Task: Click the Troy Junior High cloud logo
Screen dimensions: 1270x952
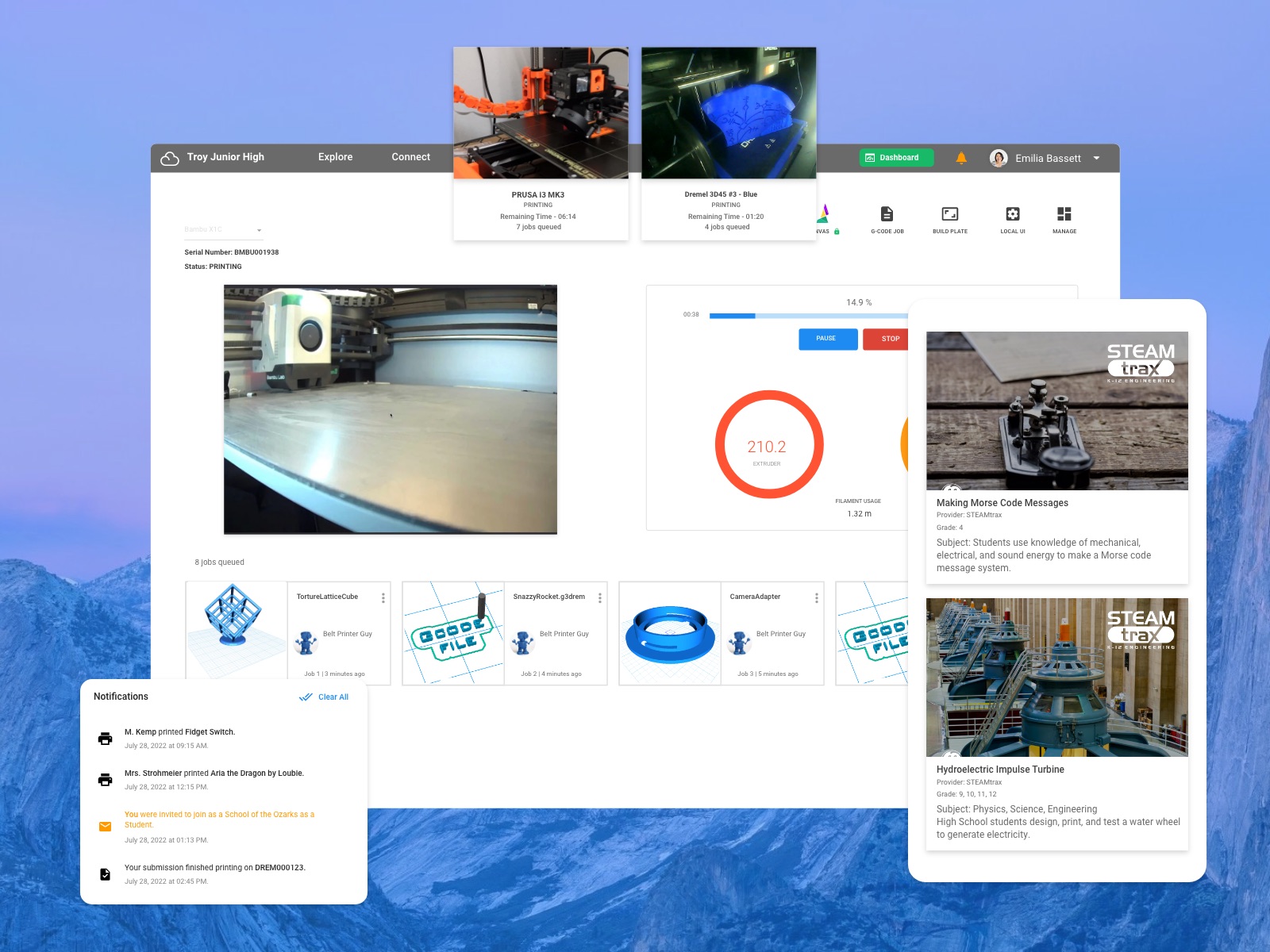Action: pyautogui.click(x=170, y=158)
